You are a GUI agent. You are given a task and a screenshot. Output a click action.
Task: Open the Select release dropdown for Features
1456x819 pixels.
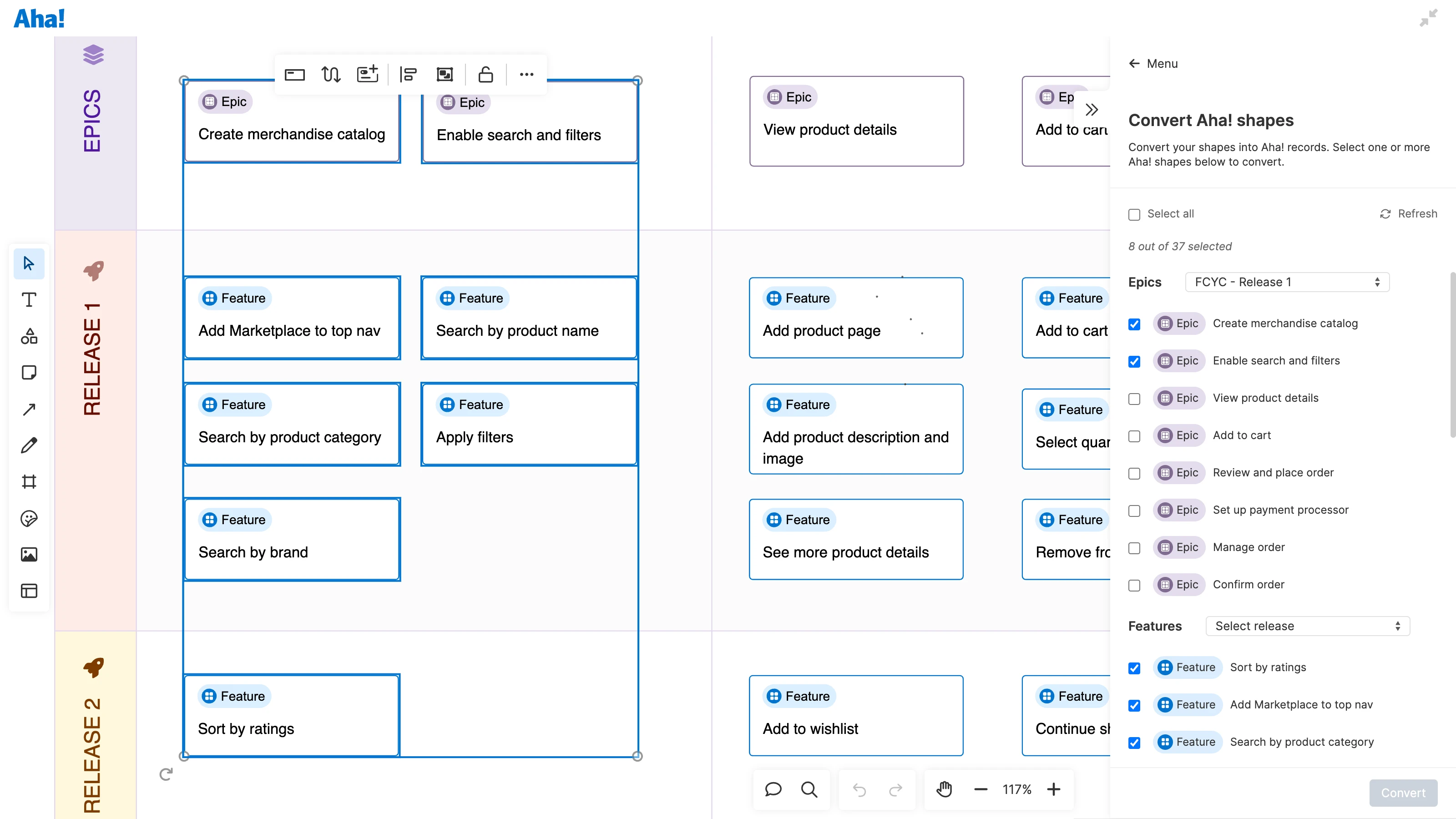tap(1307, 626)
